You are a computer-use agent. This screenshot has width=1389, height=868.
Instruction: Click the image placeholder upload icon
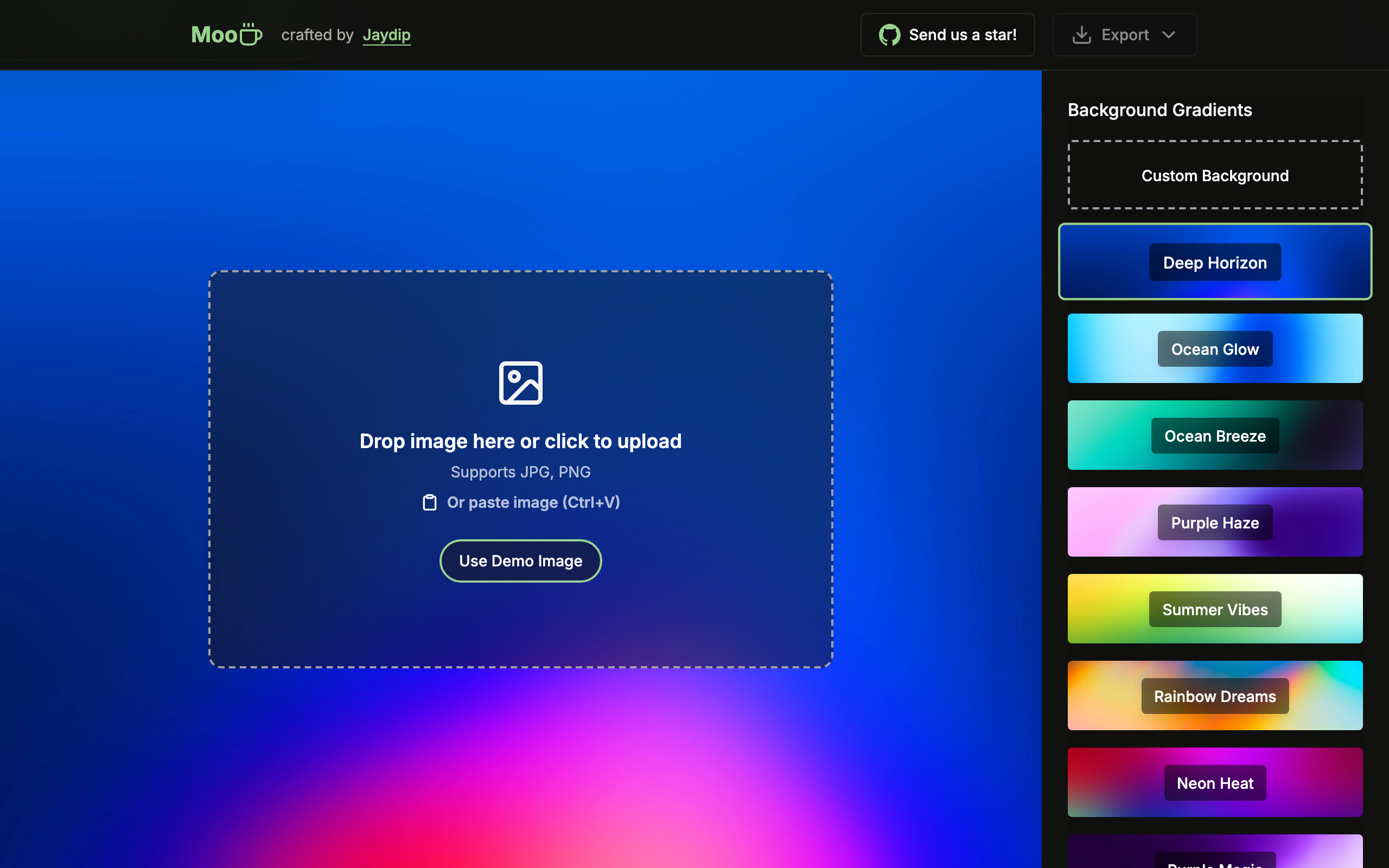coord(520,383)
